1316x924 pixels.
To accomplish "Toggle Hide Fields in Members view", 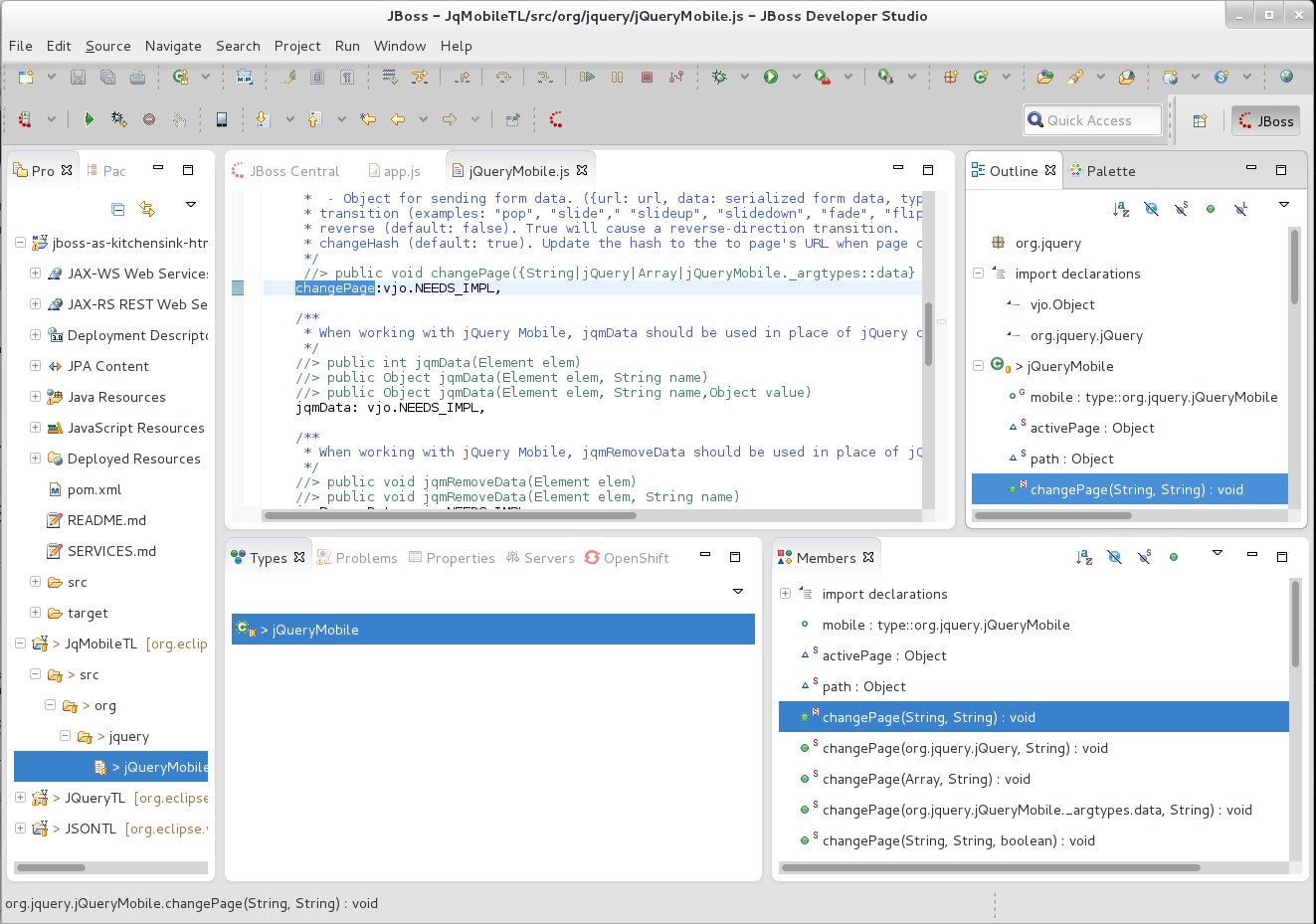I will 1114,557.
